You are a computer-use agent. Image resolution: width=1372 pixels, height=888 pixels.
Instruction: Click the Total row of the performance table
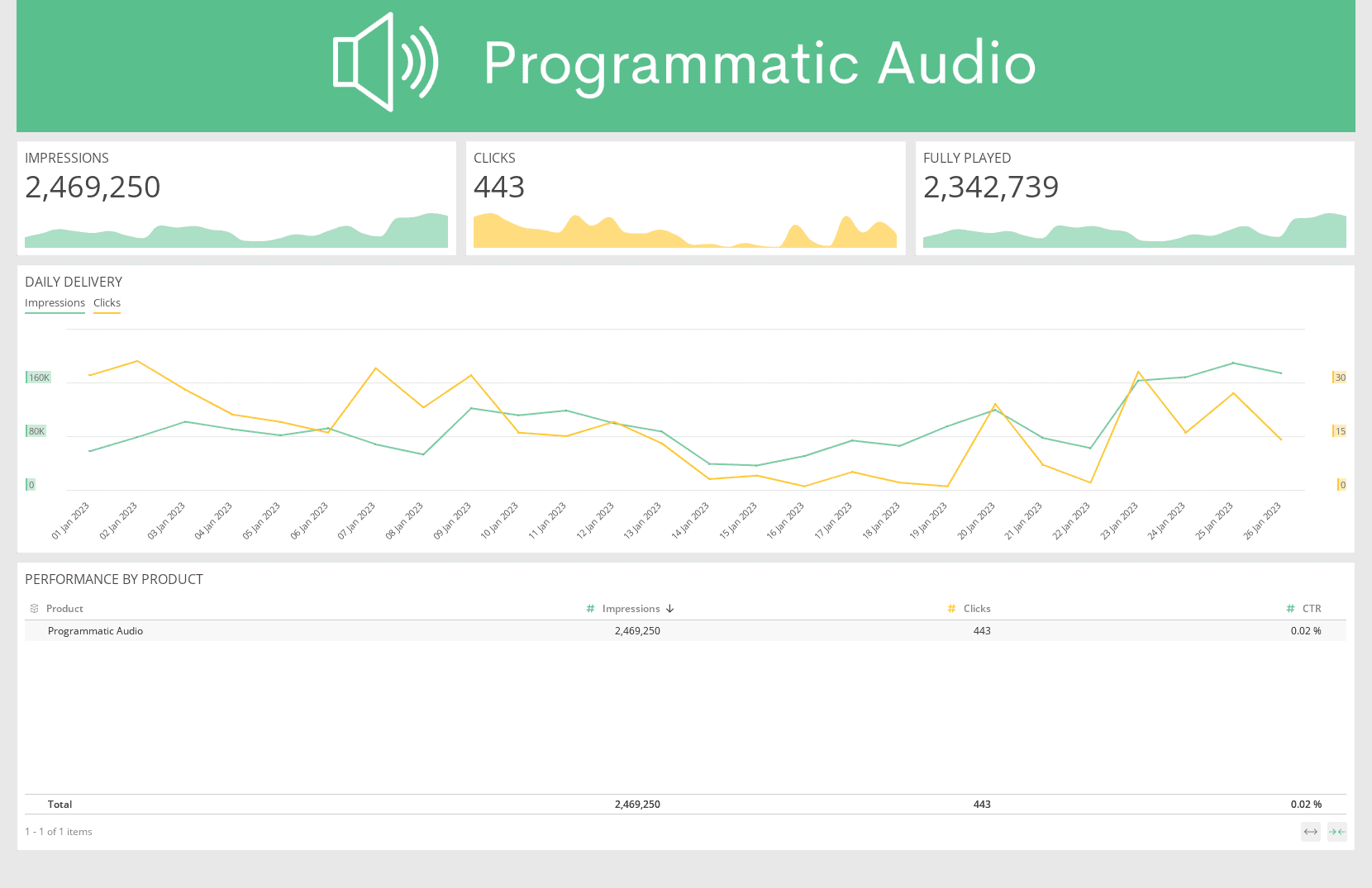pos(60,804)
